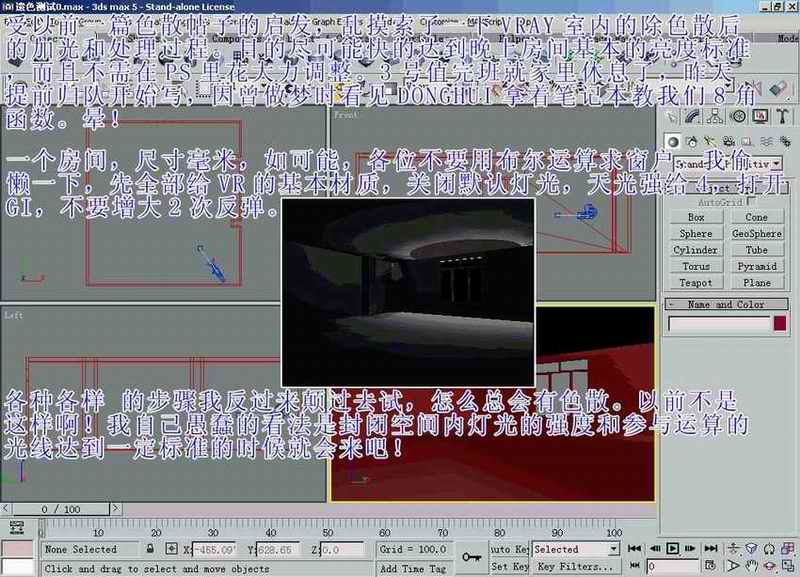Toggle Auto Key animation mode
The image size is (800, 577).
(509, 549)
